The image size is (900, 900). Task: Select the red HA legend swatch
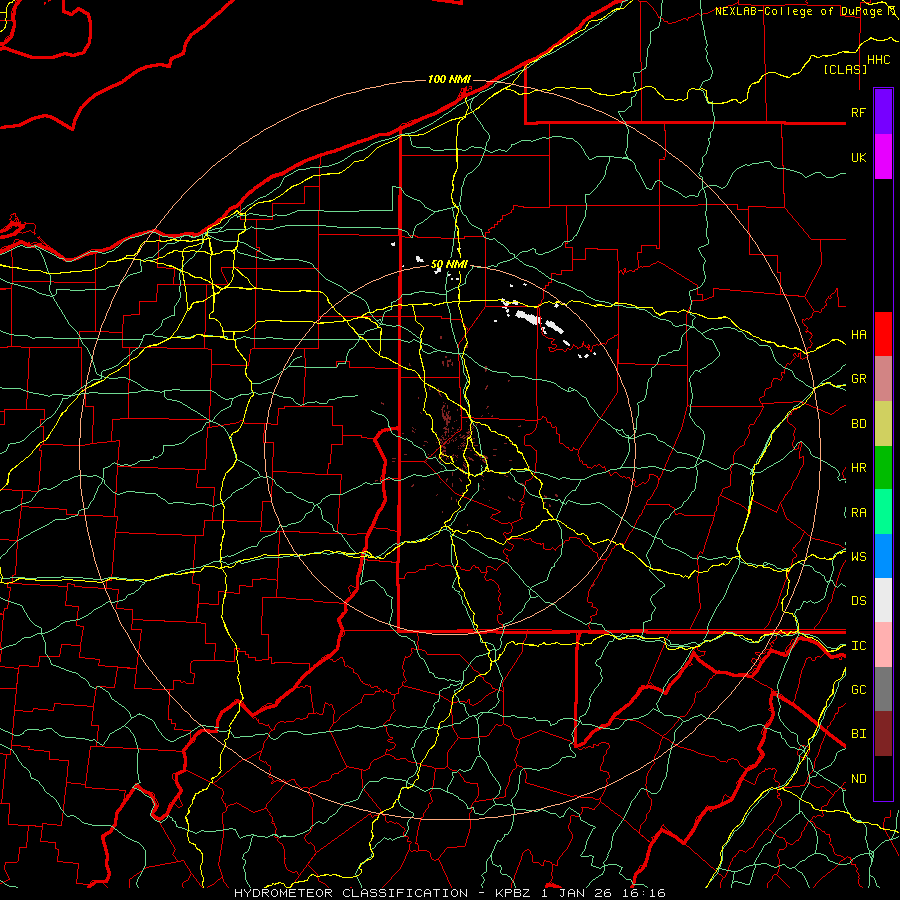click(883, 334)
